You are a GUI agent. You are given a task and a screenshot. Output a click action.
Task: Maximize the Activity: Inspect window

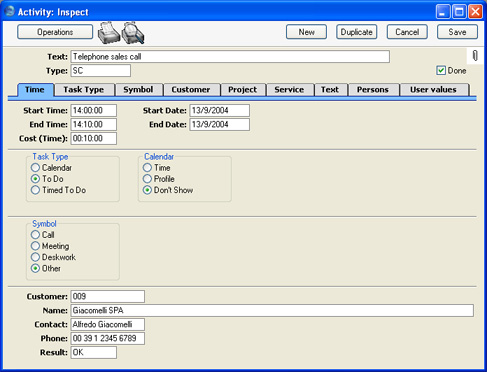(x=459, y=12)
